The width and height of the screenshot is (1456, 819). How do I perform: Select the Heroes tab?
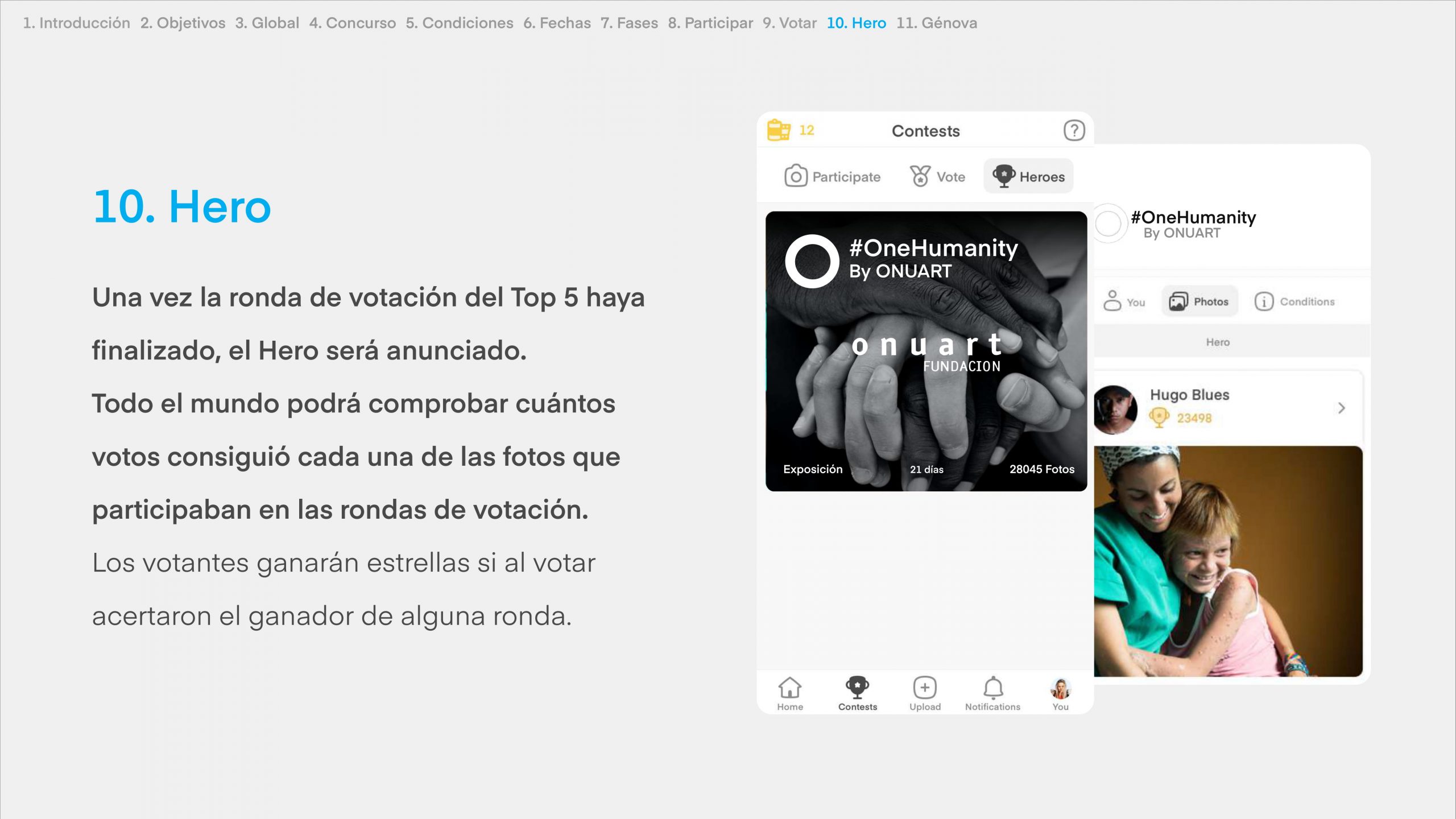[x=1028, y=176]
